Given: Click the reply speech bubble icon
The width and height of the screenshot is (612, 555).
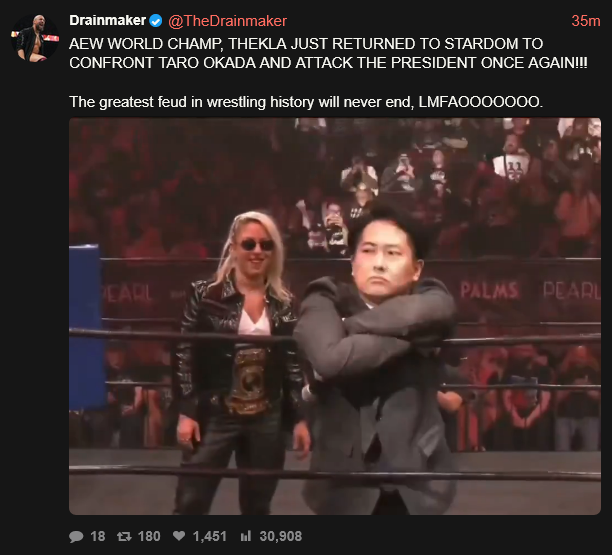Looking at the screenshot, I should click(76, 537).
